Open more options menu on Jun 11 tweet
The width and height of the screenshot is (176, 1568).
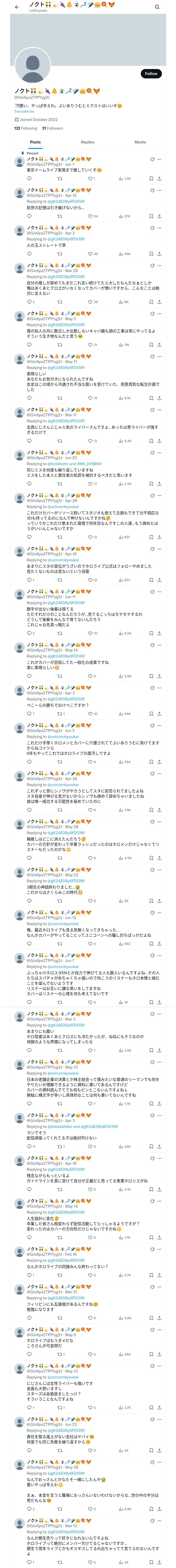(x=160, y=591)
